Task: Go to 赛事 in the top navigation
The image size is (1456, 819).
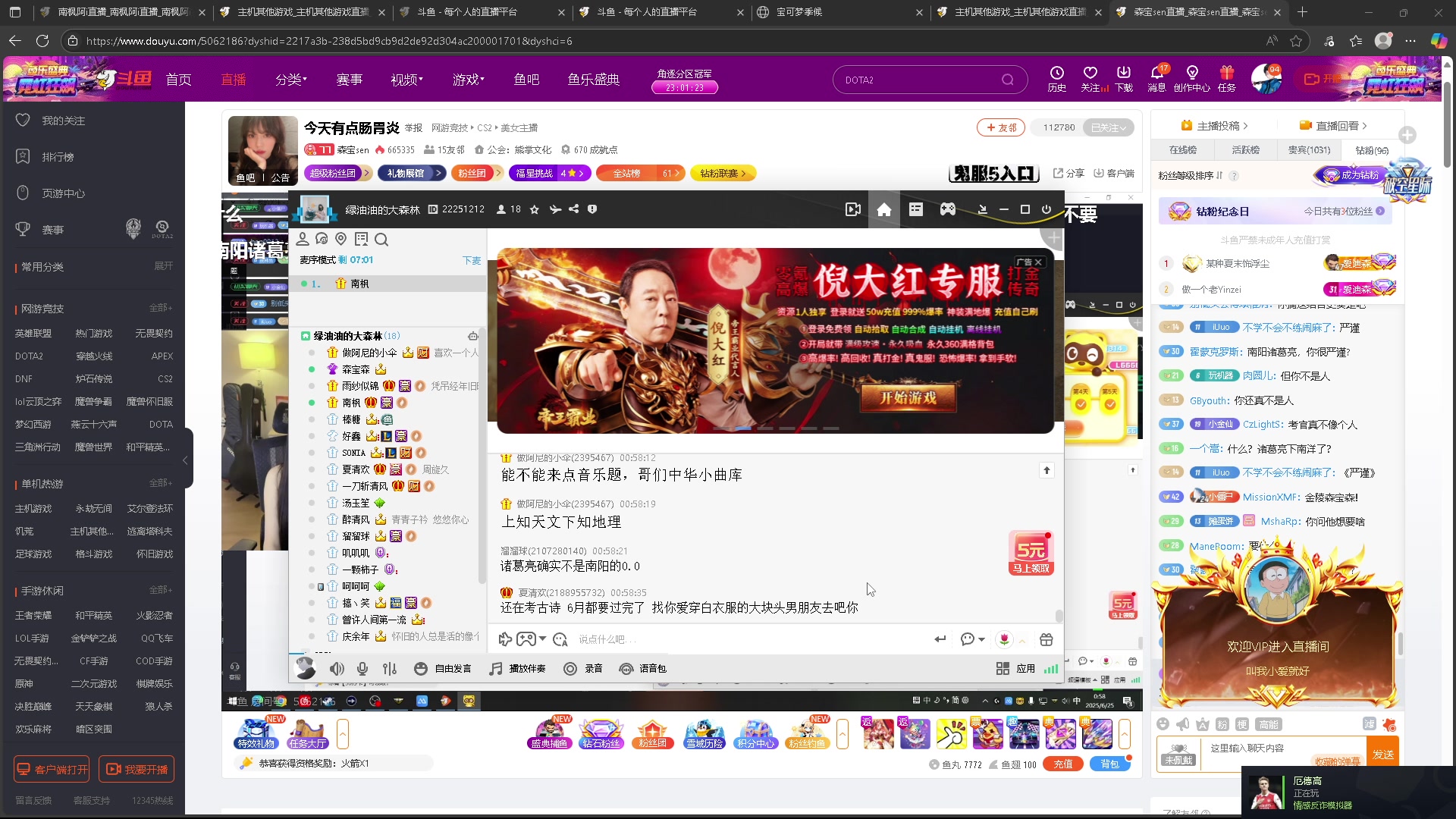Action: click(350, 80)
